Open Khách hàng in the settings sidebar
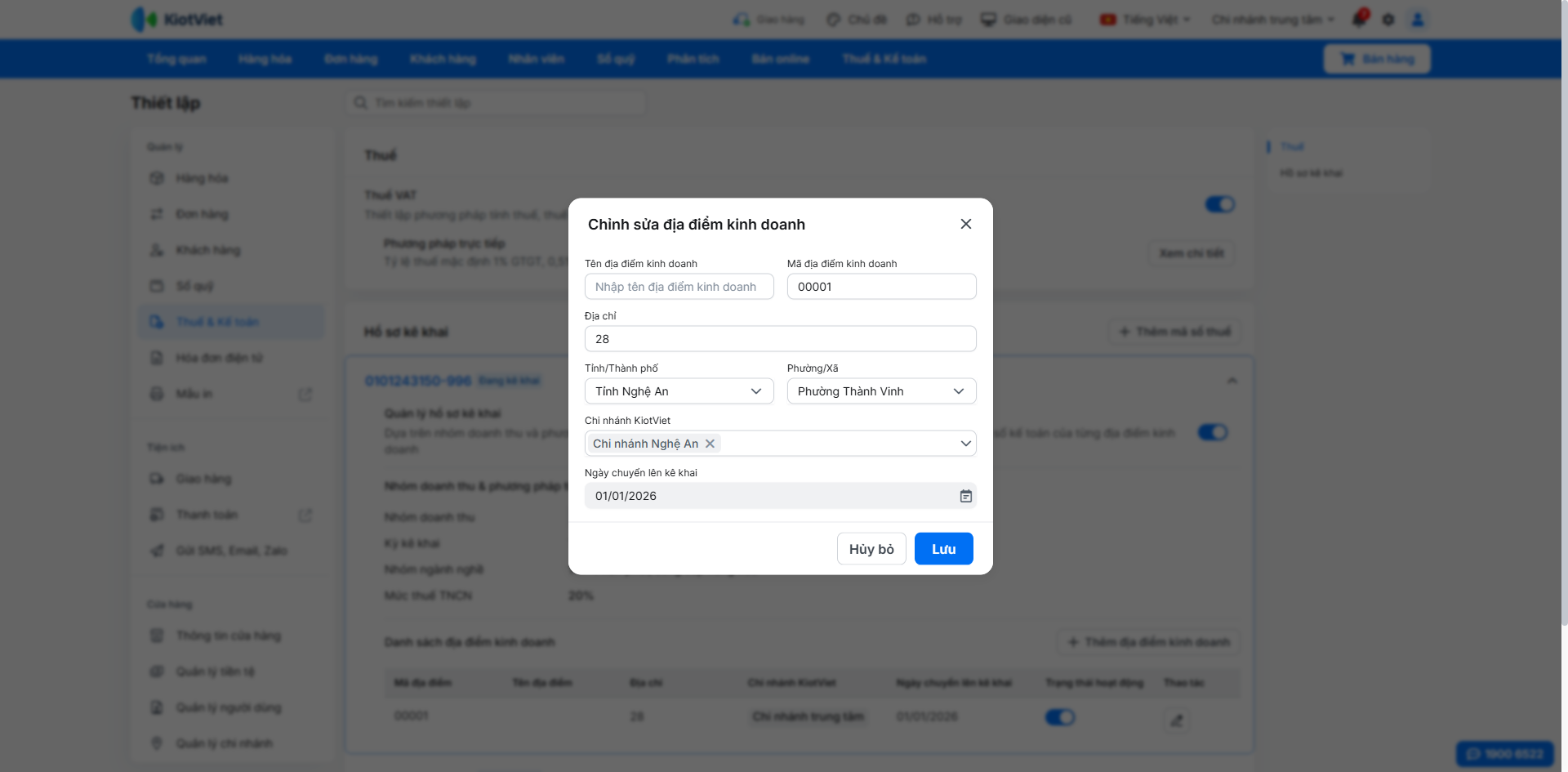This screenshot has width=1568, height=772. pos(231,250)
